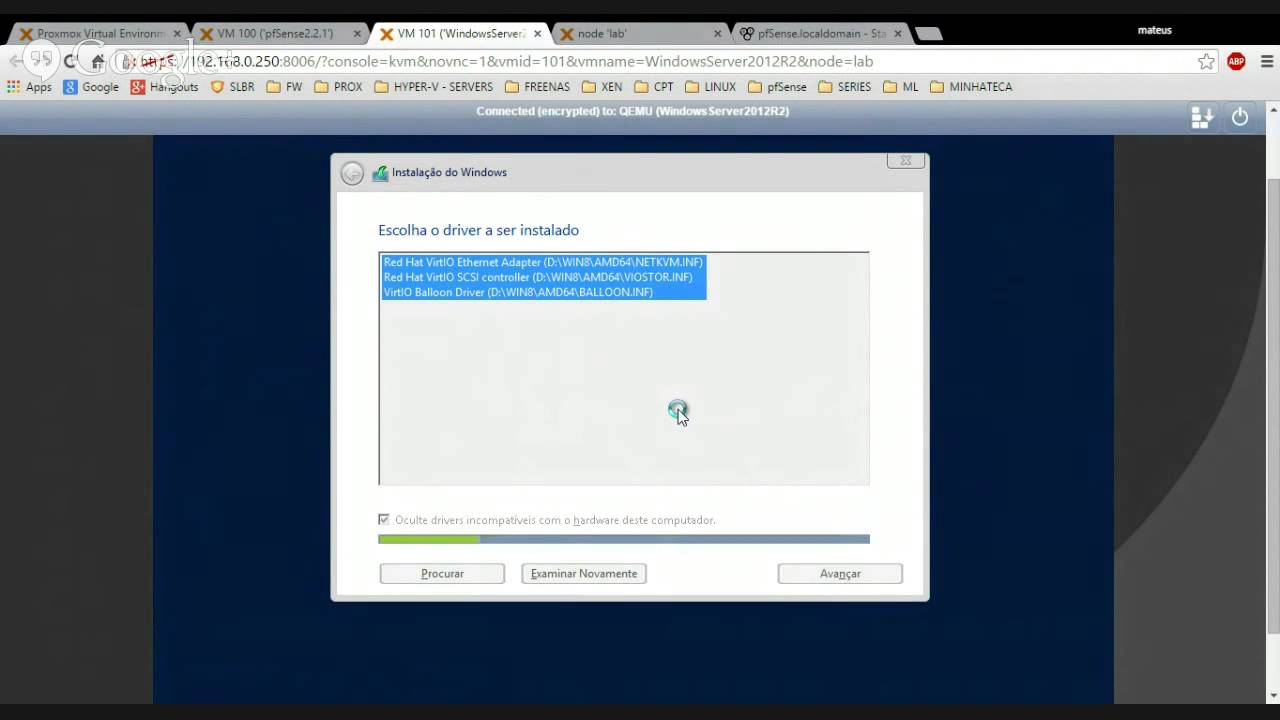This screenshot has height=720, width=1280.
Task: Select VirtIO Balloon Driver entry
Action: 543,292
